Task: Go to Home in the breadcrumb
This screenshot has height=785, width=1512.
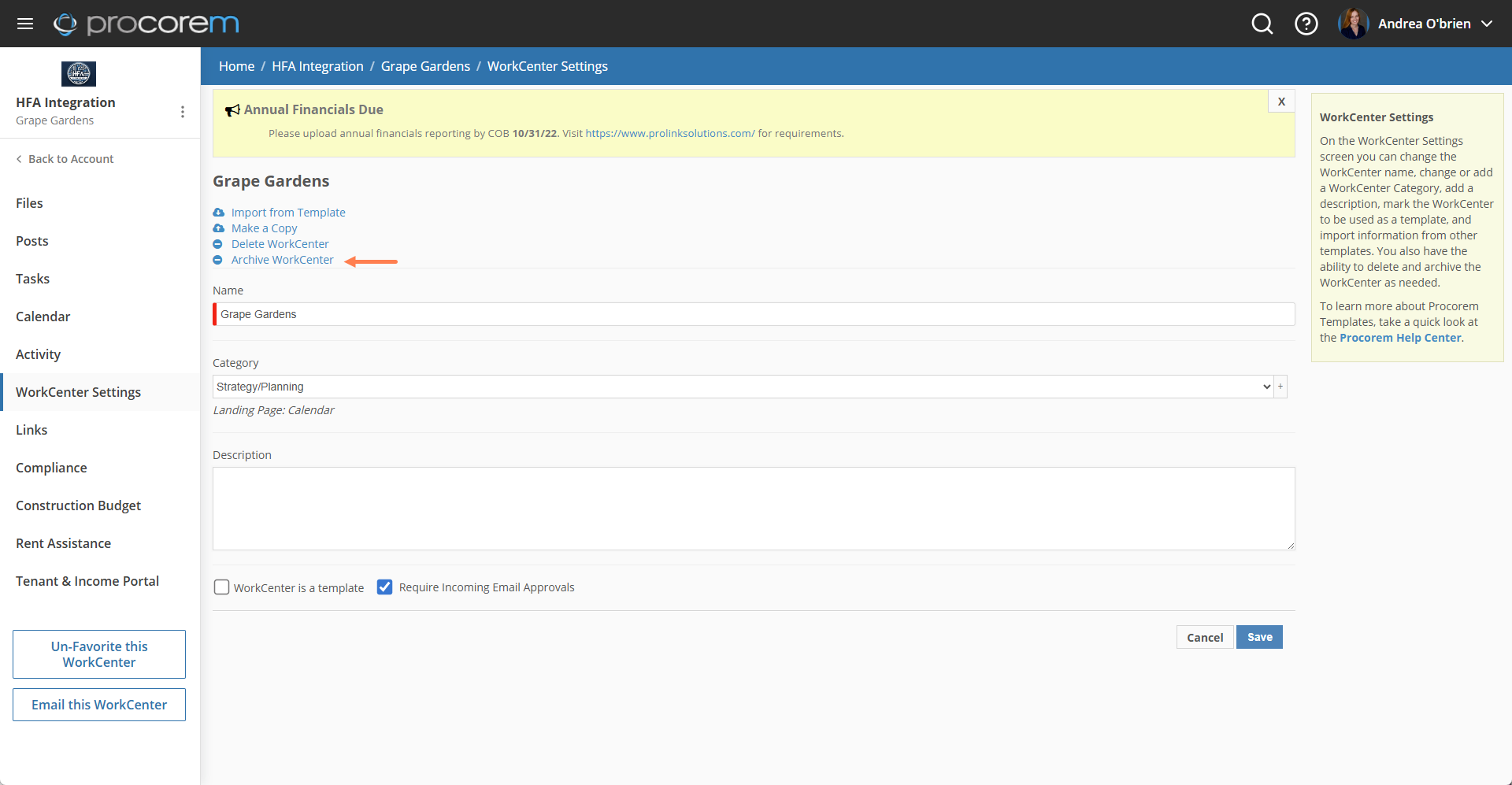Action: click(236, 66)
